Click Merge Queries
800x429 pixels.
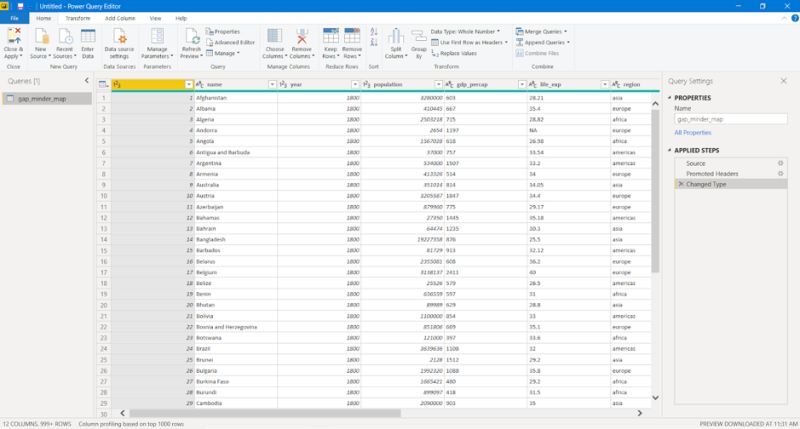point(541,32)
